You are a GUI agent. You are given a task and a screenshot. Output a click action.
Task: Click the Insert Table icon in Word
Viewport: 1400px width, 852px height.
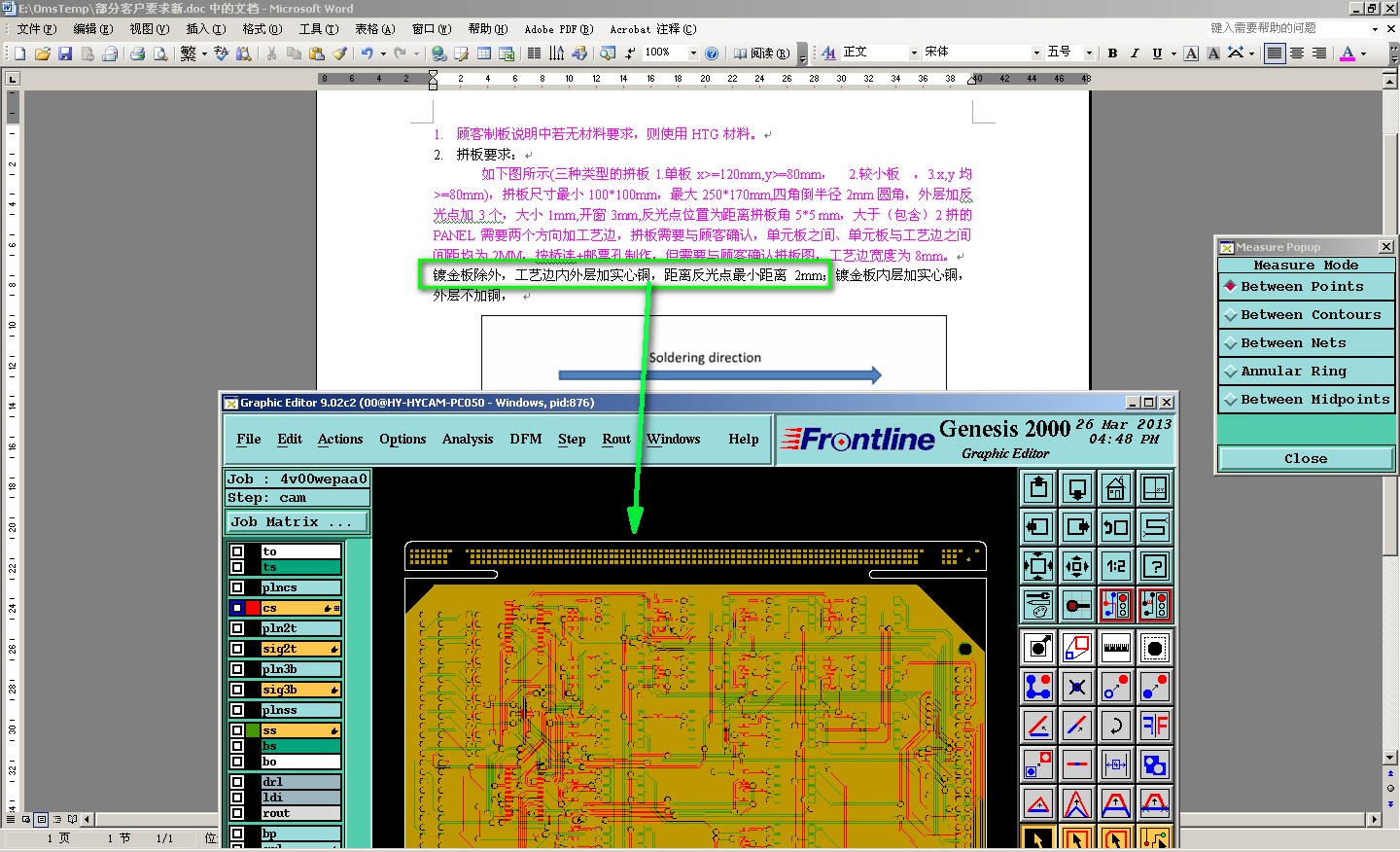(483, 53)
